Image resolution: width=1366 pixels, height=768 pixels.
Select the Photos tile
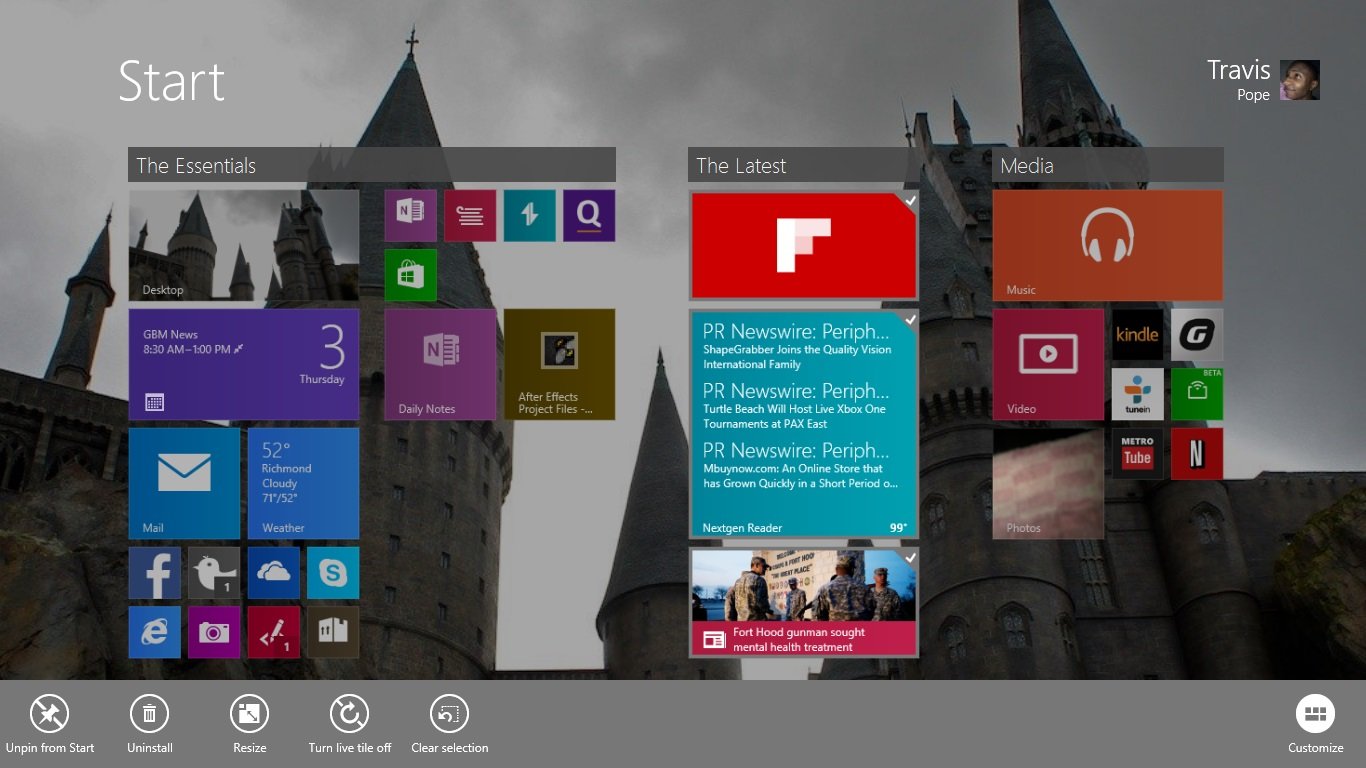tap(1048, 483)
